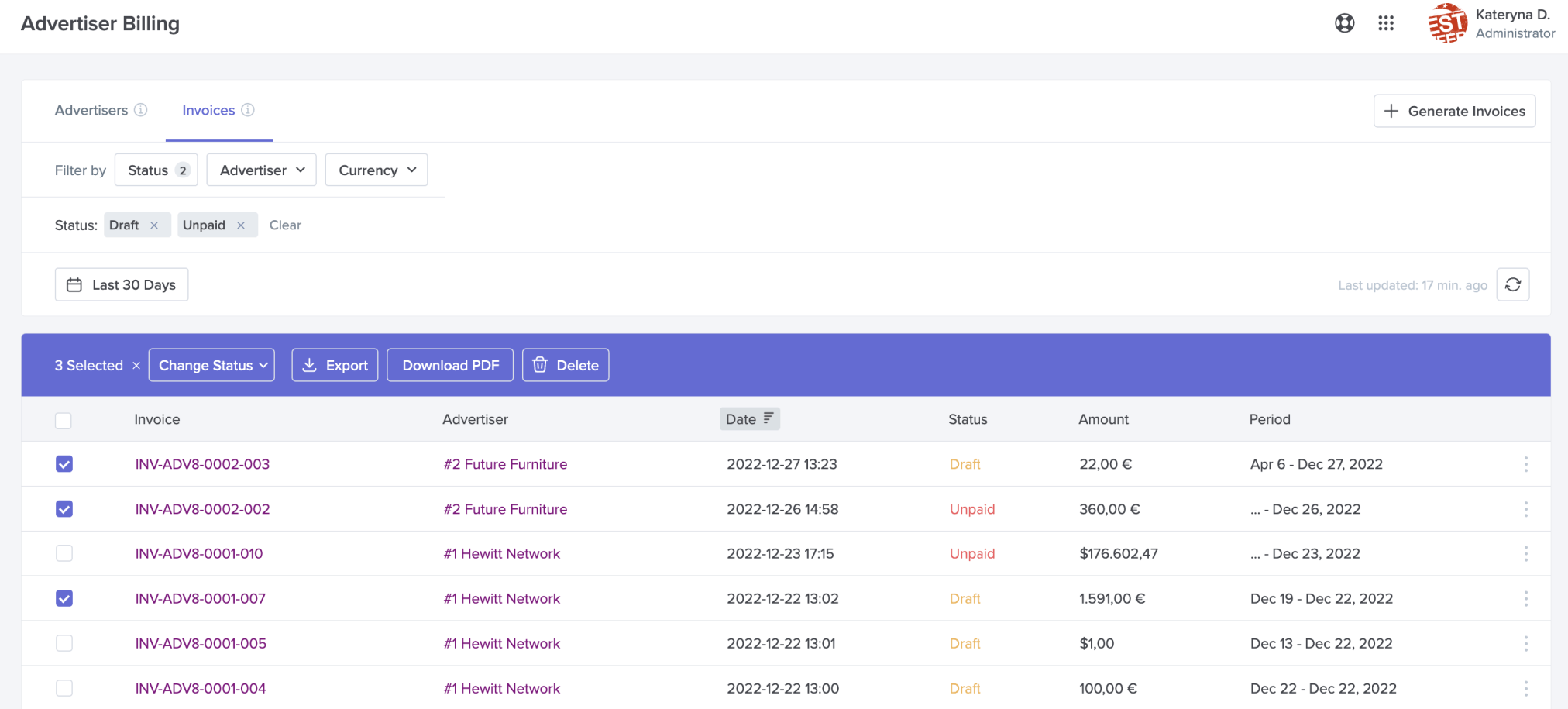Click info icon next to Advertisers tab
The width and height of the screenshot is (1568, 709).
point(141,110)
